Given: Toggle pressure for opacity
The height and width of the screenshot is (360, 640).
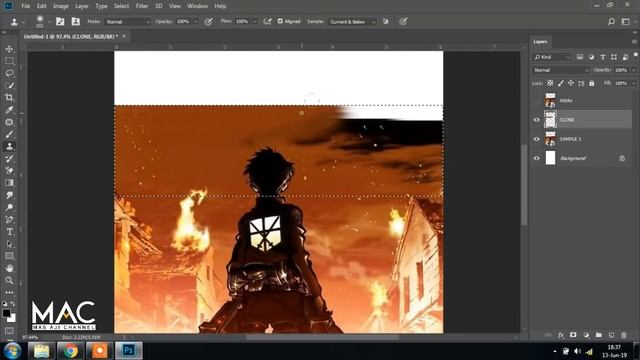Looking at the screenshot, I should tap(208, 22).
